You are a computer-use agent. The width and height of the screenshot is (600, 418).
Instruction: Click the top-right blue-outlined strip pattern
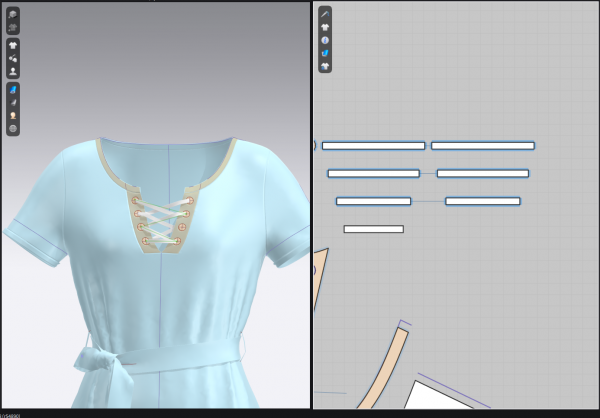[x=482, y=145]
